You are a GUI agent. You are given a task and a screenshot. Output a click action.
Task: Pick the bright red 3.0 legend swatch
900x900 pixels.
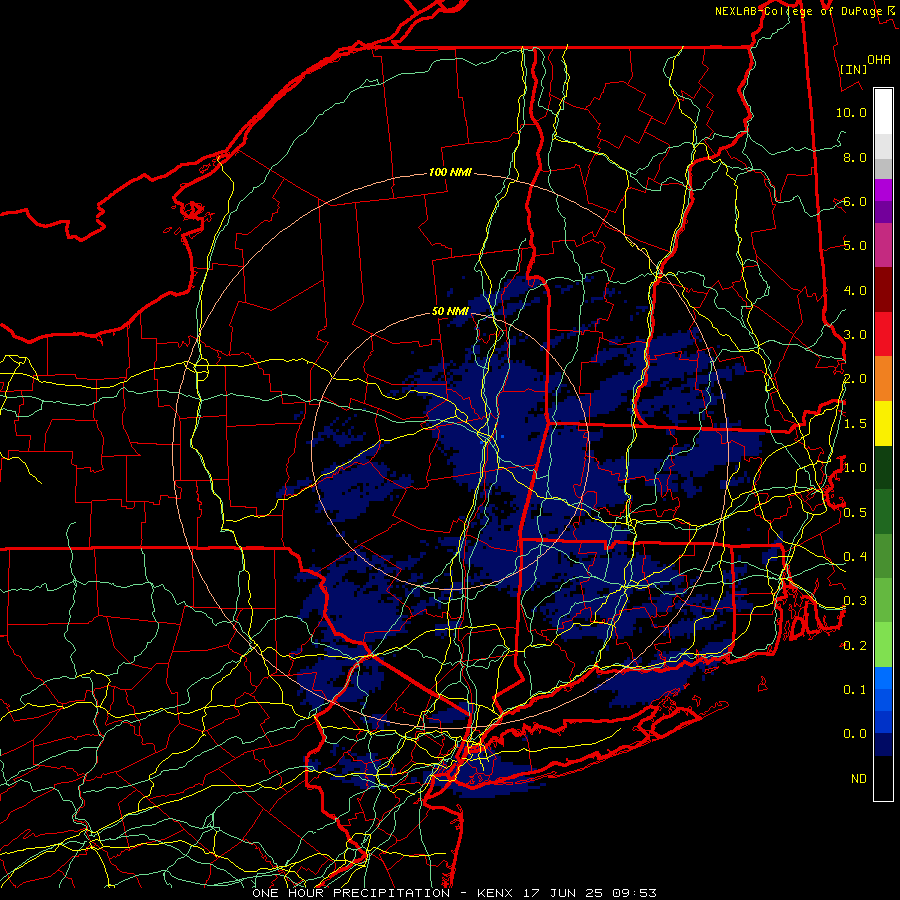point(883,334)
